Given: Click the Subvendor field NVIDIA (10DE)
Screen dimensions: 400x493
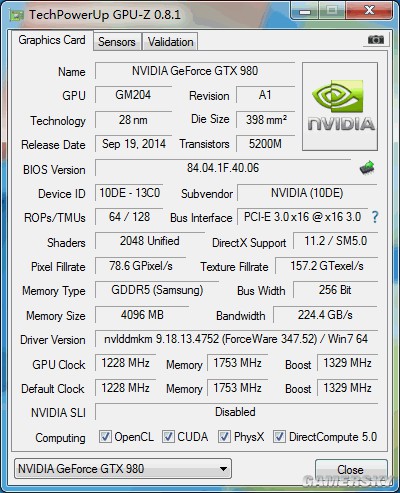Looking at the screenshot, I should (x=307, y=193).
